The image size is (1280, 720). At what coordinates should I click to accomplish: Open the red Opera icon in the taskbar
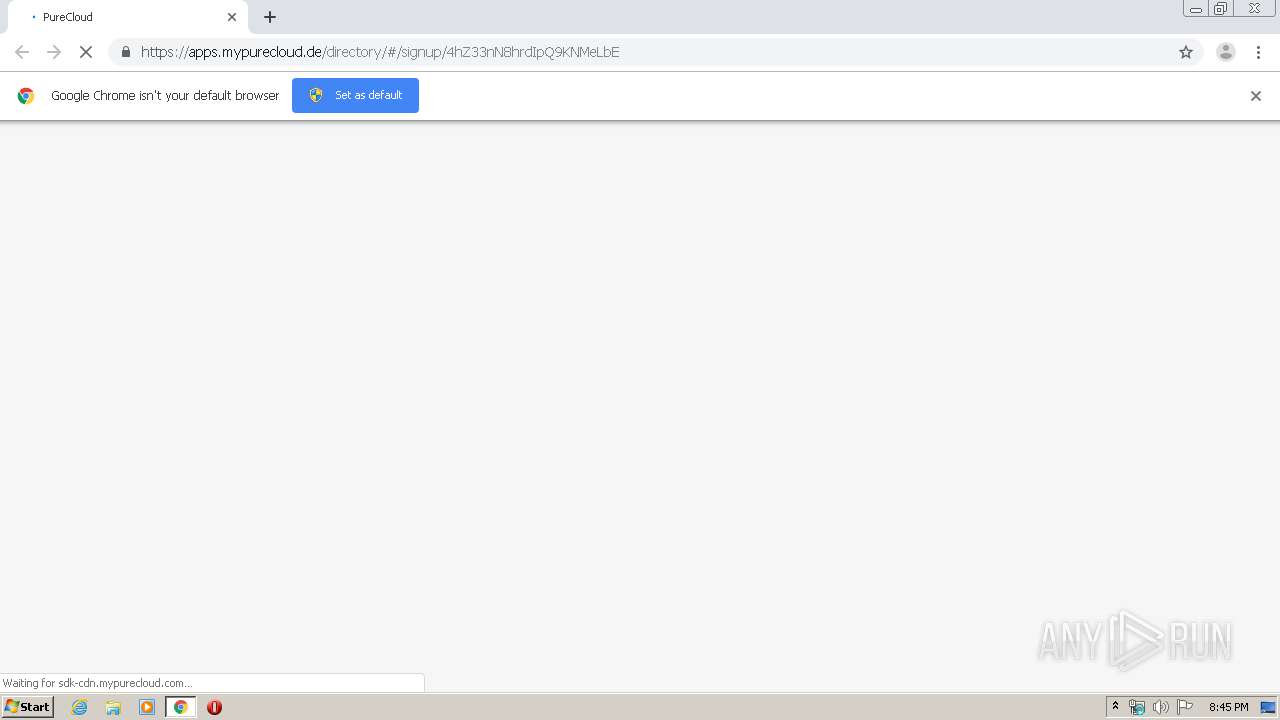214,707
